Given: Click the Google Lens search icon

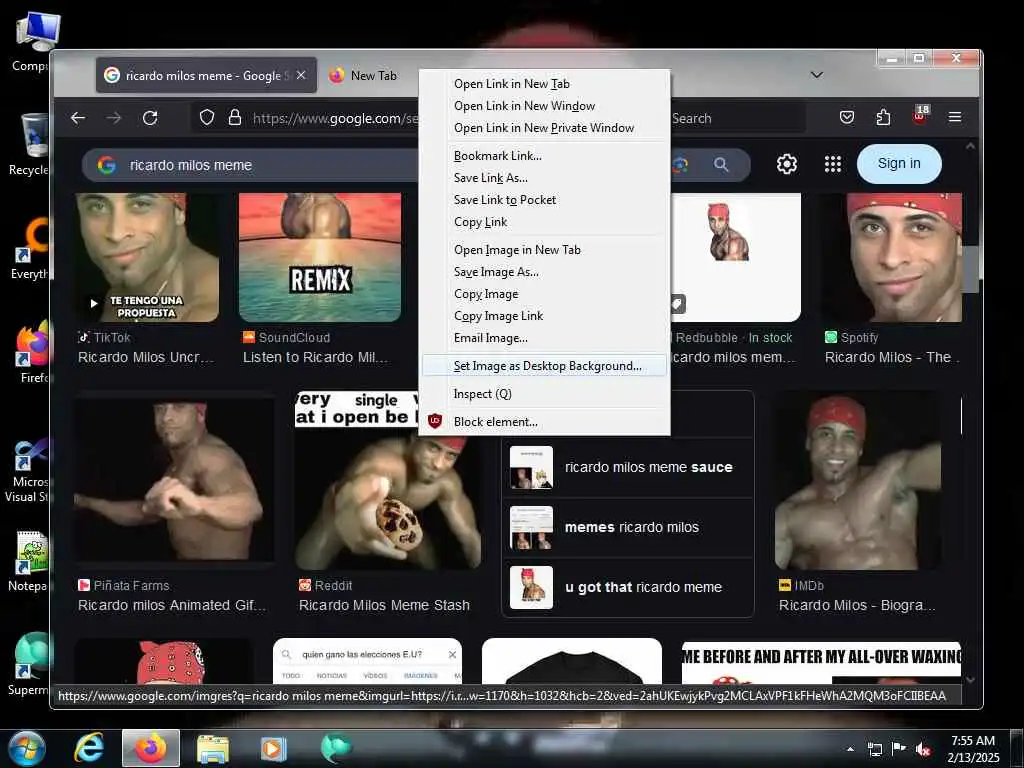Looking at the screenshot, I should 680,165.
